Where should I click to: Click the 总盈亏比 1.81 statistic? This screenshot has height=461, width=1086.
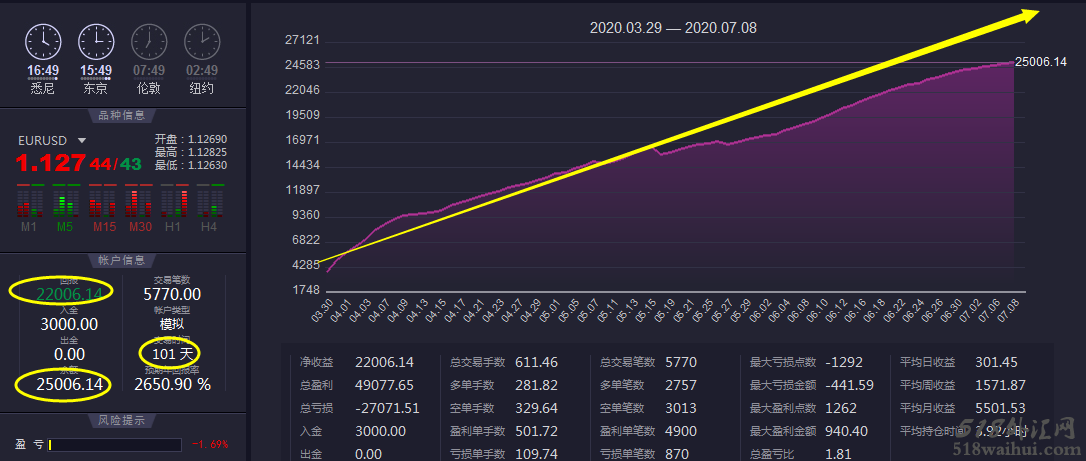click(x=799, y=454)
